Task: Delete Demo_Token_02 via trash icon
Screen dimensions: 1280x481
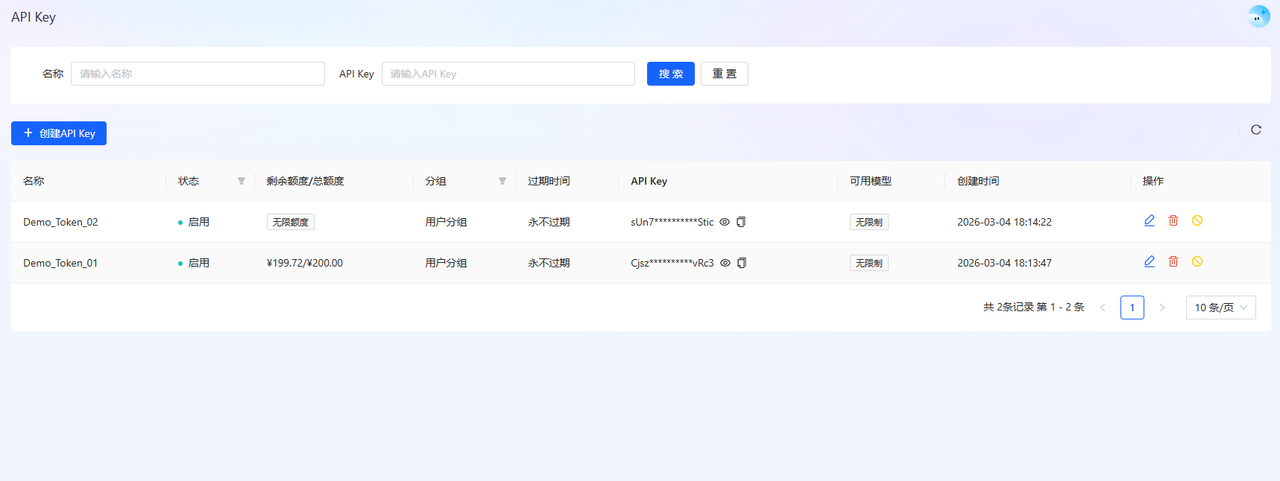Action: point(1173,221)
